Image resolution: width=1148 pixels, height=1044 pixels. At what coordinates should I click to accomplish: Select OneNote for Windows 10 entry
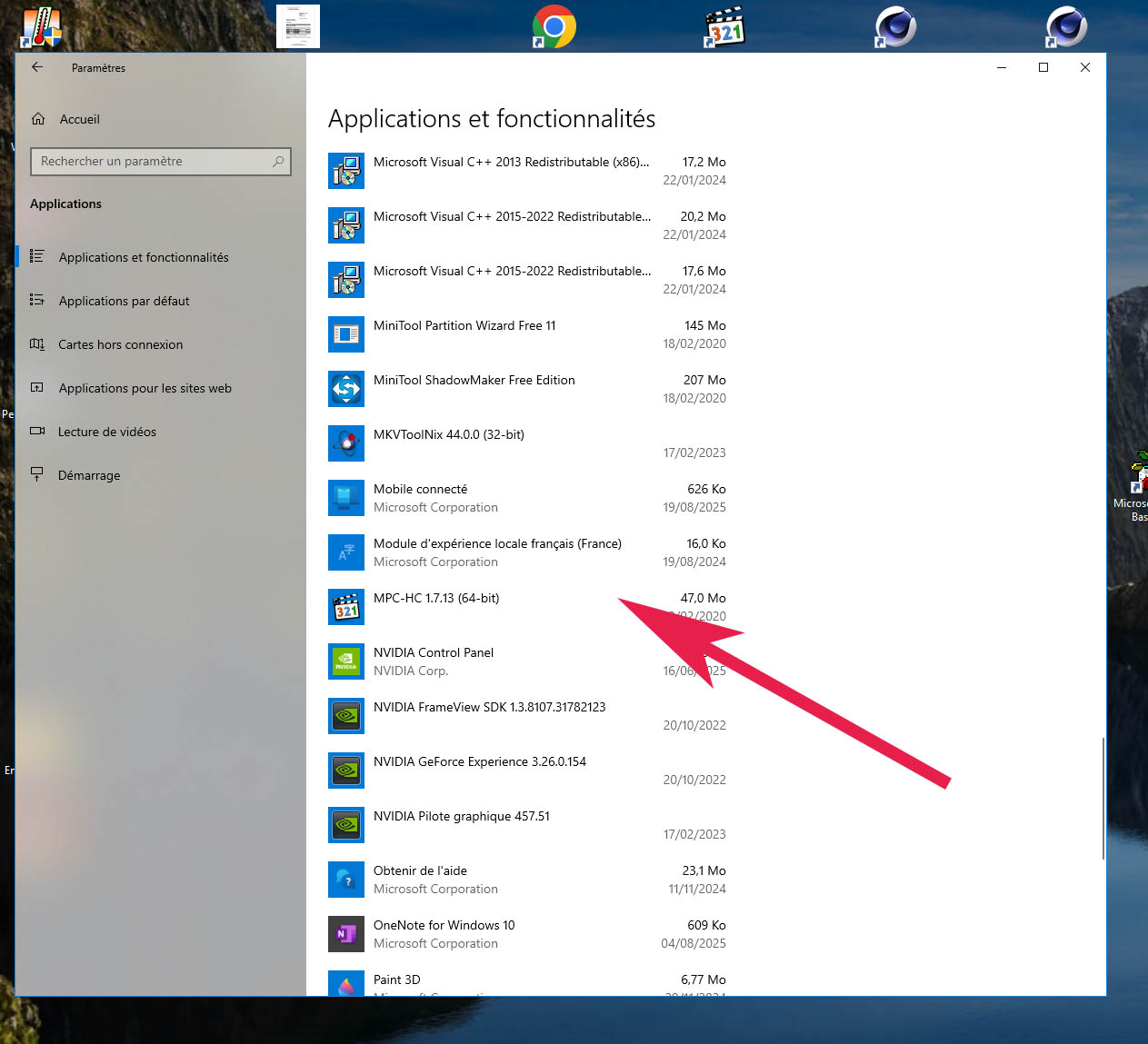tap(527, 934)
